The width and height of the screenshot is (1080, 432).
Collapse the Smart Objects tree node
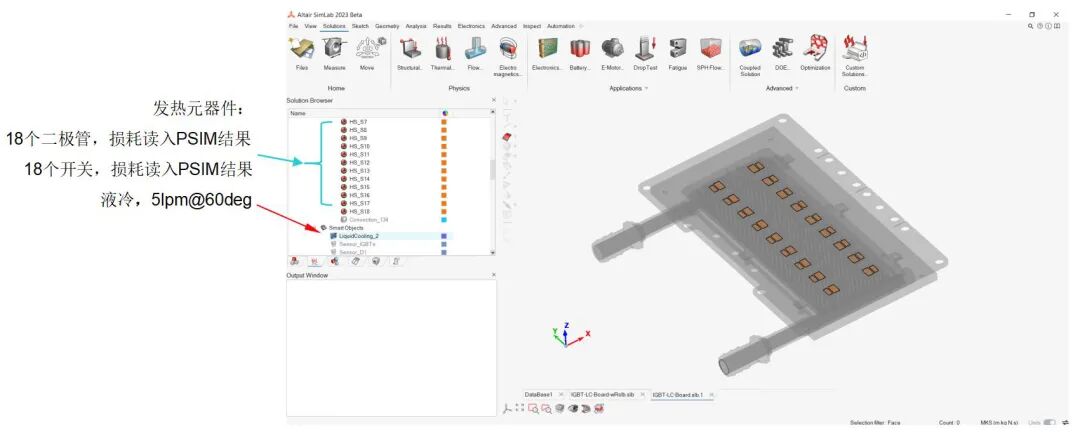[324, 227]
